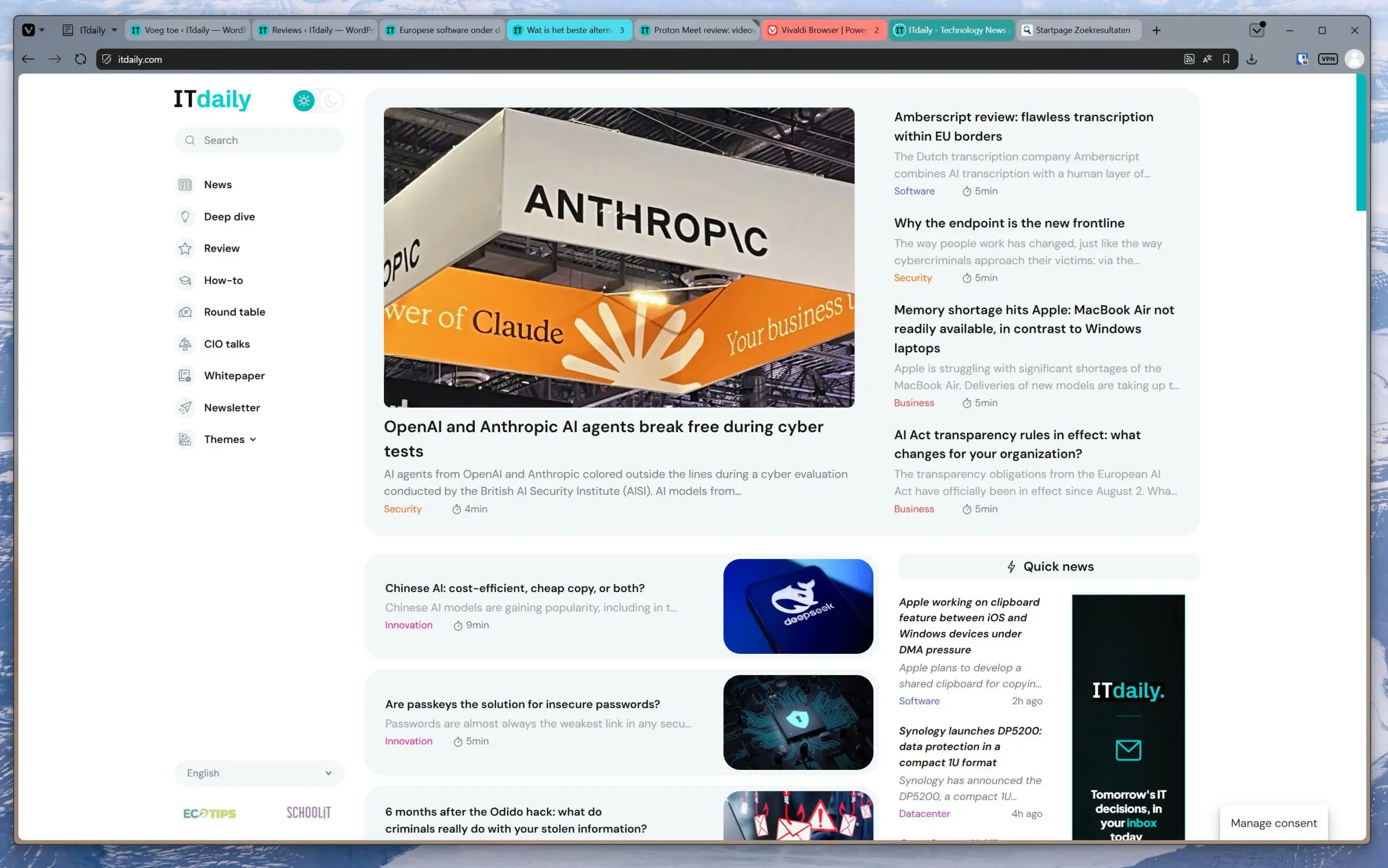Switch to 'Reviews ‹ ITdaily' tab
This screenshot has width=1388, height=868.
click(x=316, y=30)
